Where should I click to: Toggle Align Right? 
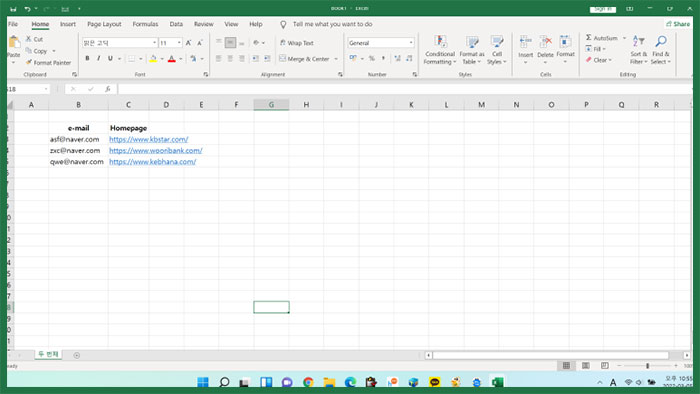pos(242,58)
